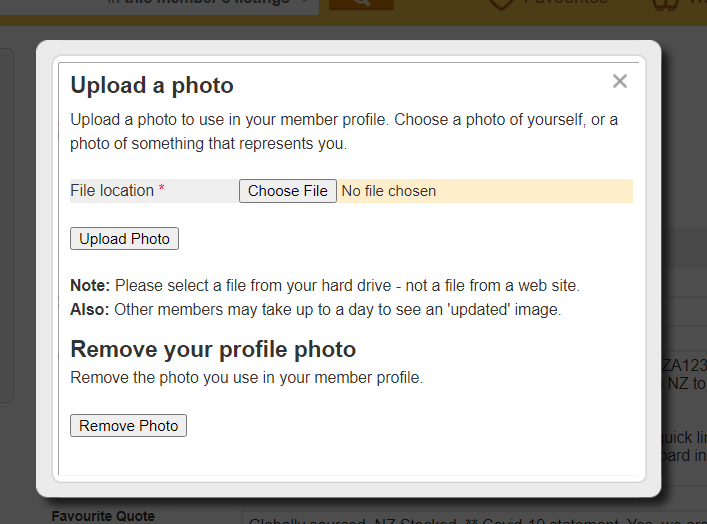Click the red required asterisk

coord(162,191)
